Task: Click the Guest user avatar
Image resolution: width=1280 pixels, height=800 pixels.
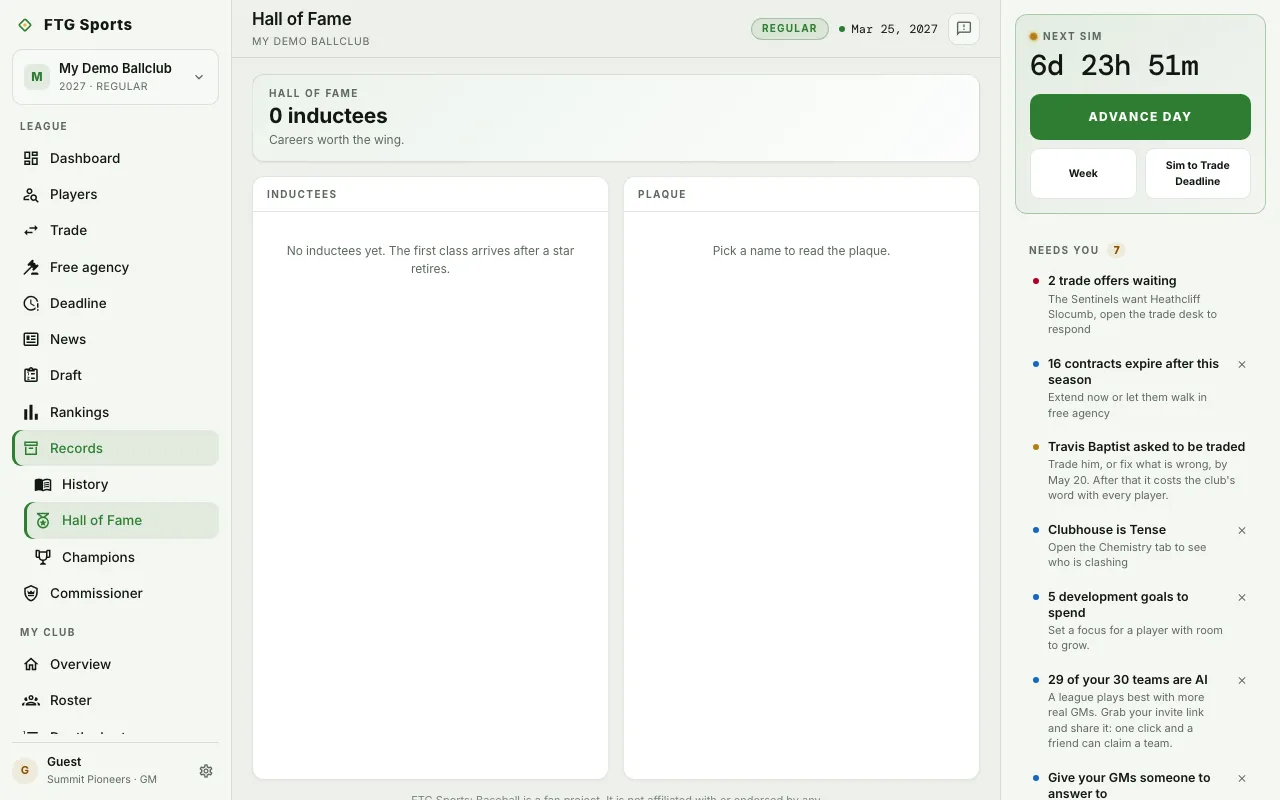Action: point(25,771)
